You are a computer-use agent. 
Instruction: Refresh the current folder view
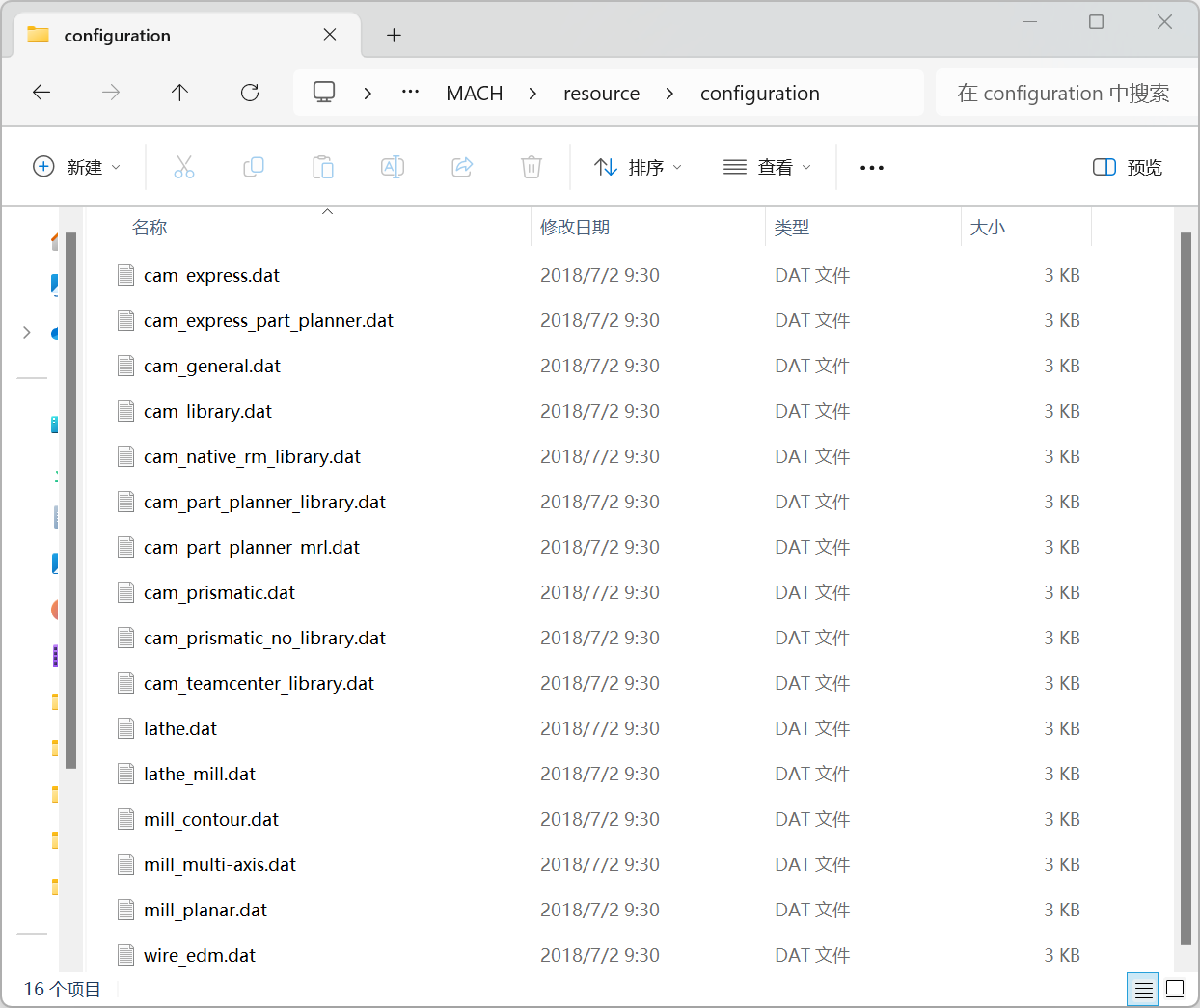(250, 93)
